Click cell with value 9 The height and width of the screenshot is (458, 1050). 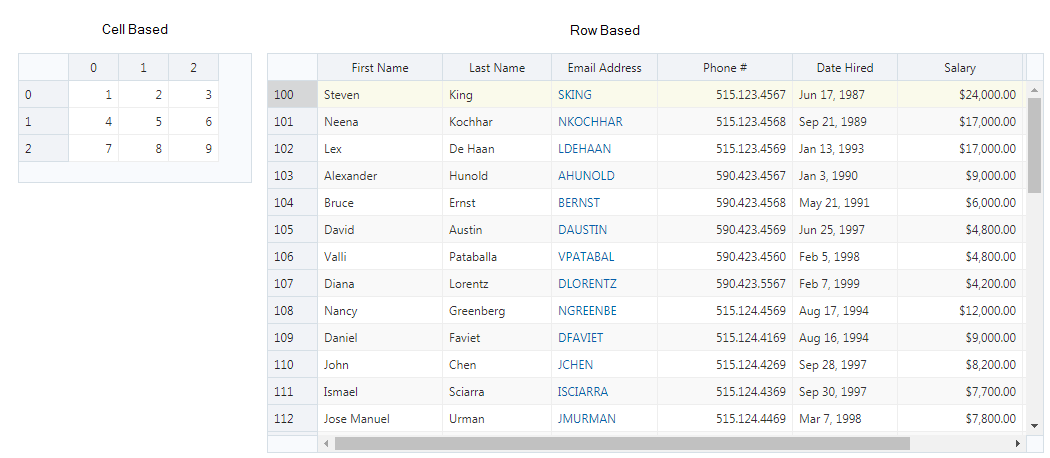pos(194,149)
